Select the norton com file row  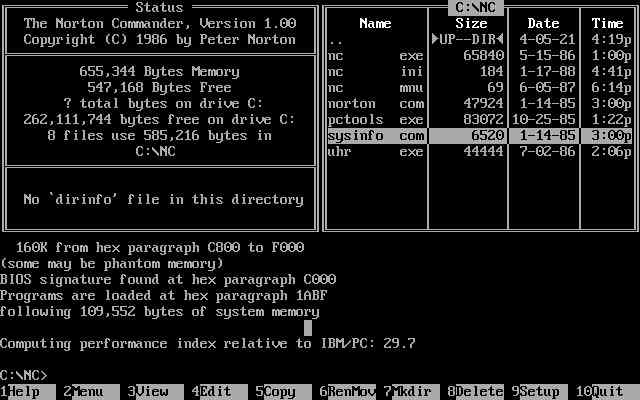(480, 104)
